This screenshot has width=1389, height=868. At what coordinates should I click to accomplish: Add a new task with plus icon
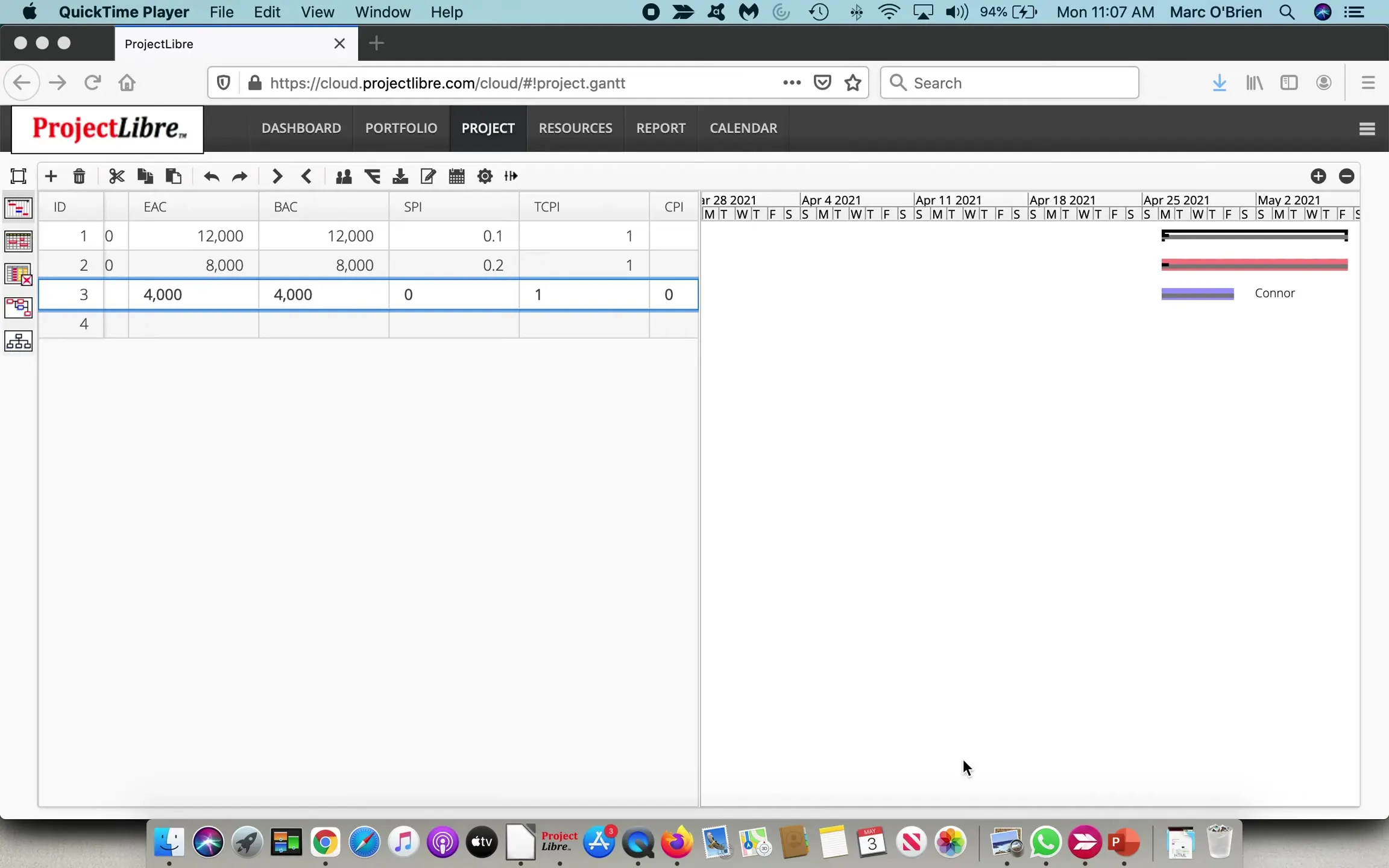[x=51, y=176]
